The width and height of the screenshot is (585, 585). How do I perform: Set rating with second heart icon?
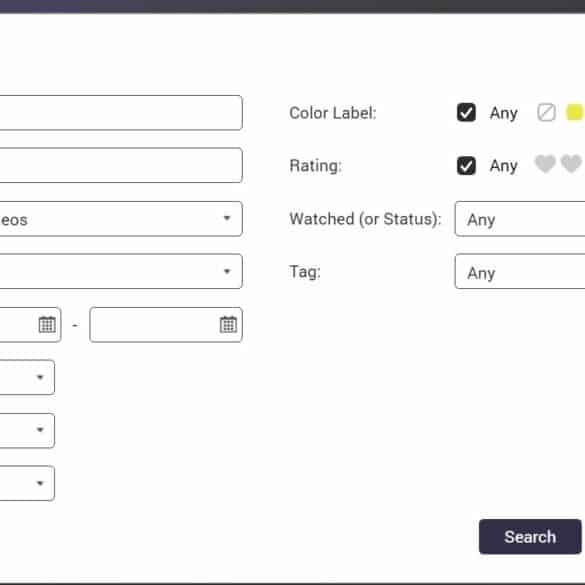[x=571, y=164]
